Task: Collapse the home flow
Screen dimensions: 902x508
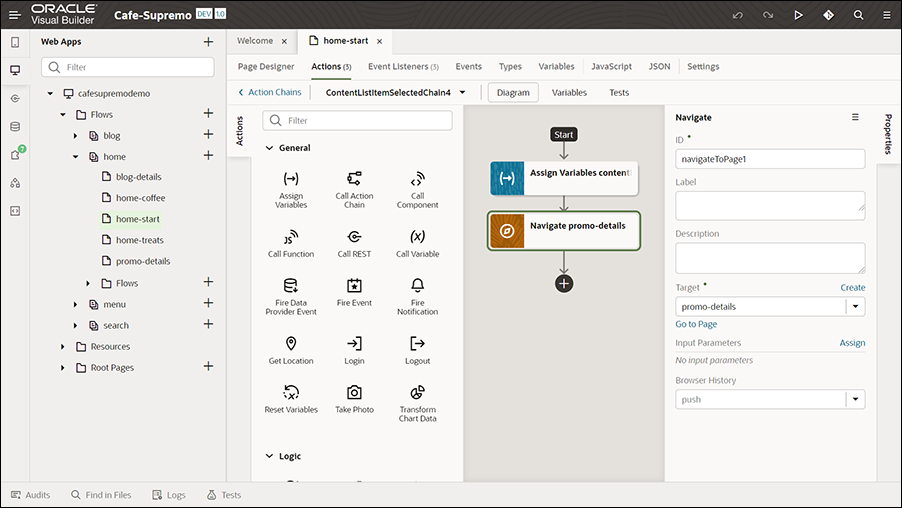Action: point(75,156)
